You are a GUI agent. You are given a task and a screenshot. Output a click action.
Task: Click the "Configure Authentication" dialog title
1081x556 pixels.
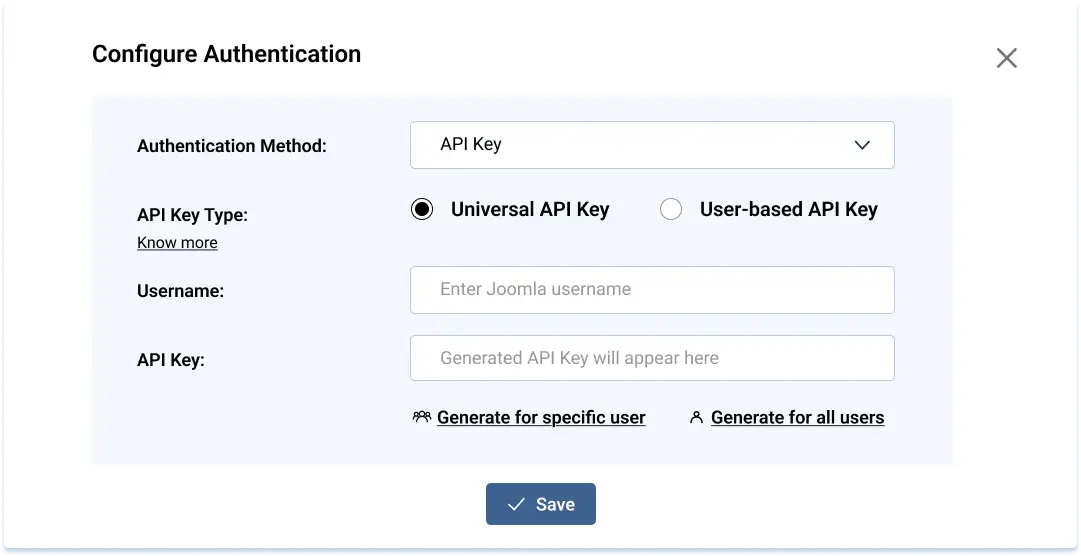pos(226,54)
